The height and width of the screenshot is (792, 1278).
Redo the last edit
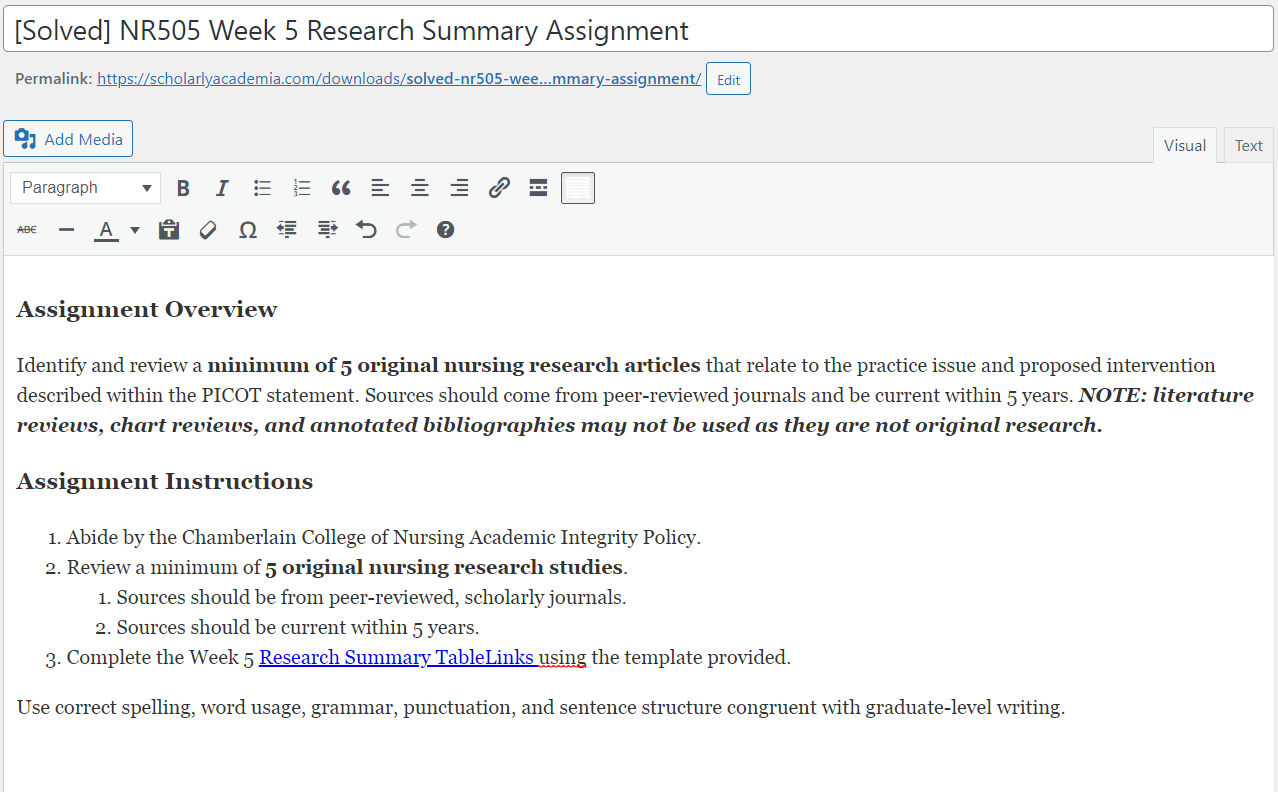406,230
